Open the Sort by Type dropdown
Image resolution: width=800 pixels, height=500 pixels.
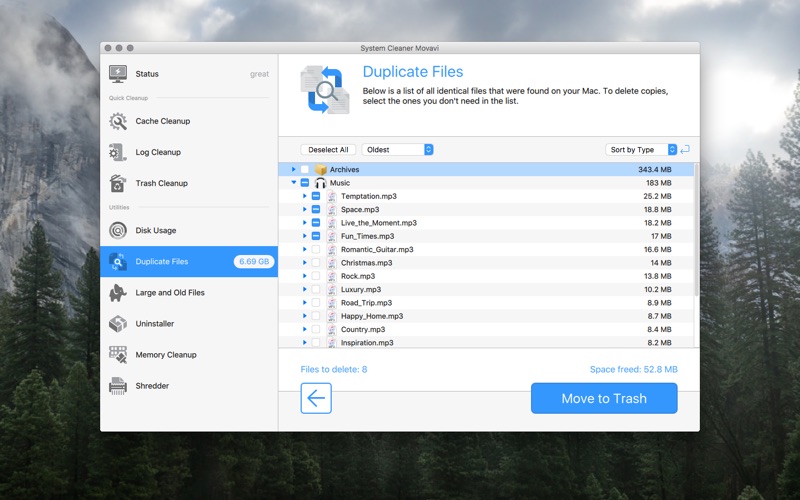pos(641,149)
